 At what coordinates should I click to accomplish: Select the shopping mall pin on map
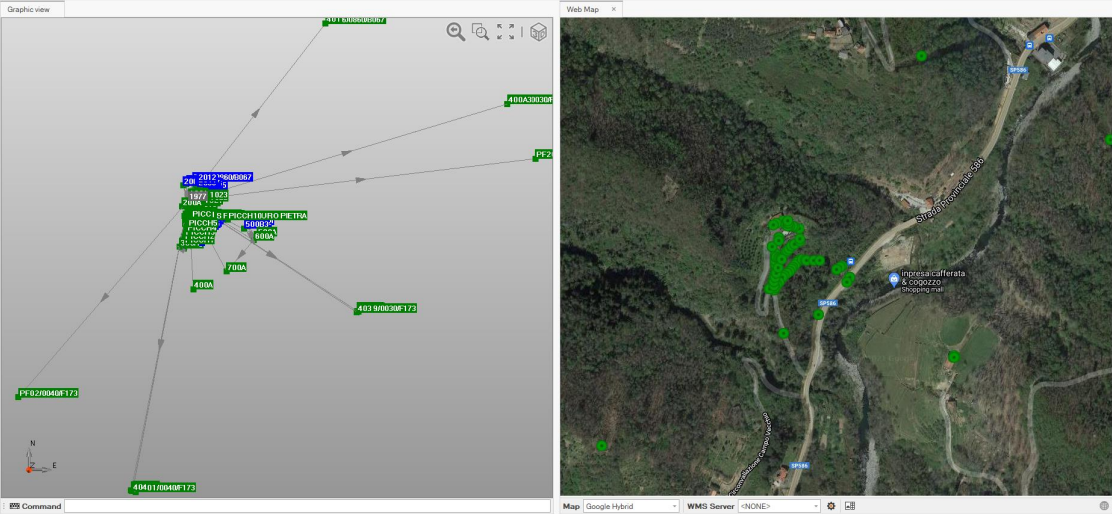[x=894, y=279]
